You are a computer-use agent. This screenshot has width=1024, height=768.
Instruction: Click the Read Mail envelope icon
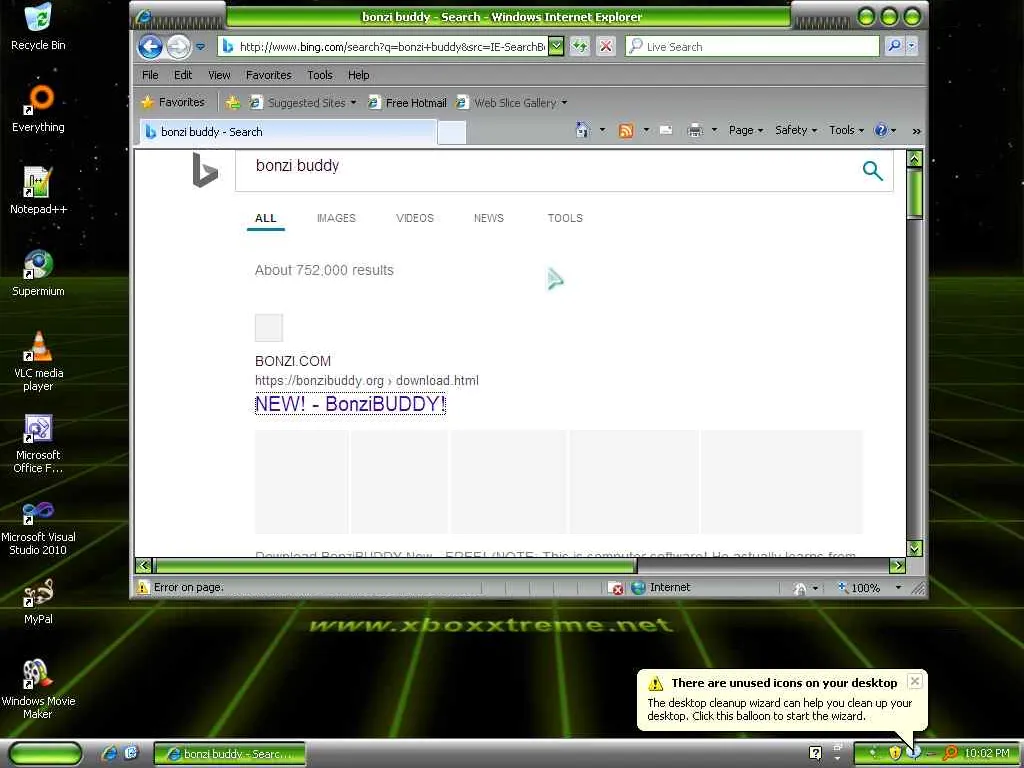[x=666, y=130]
